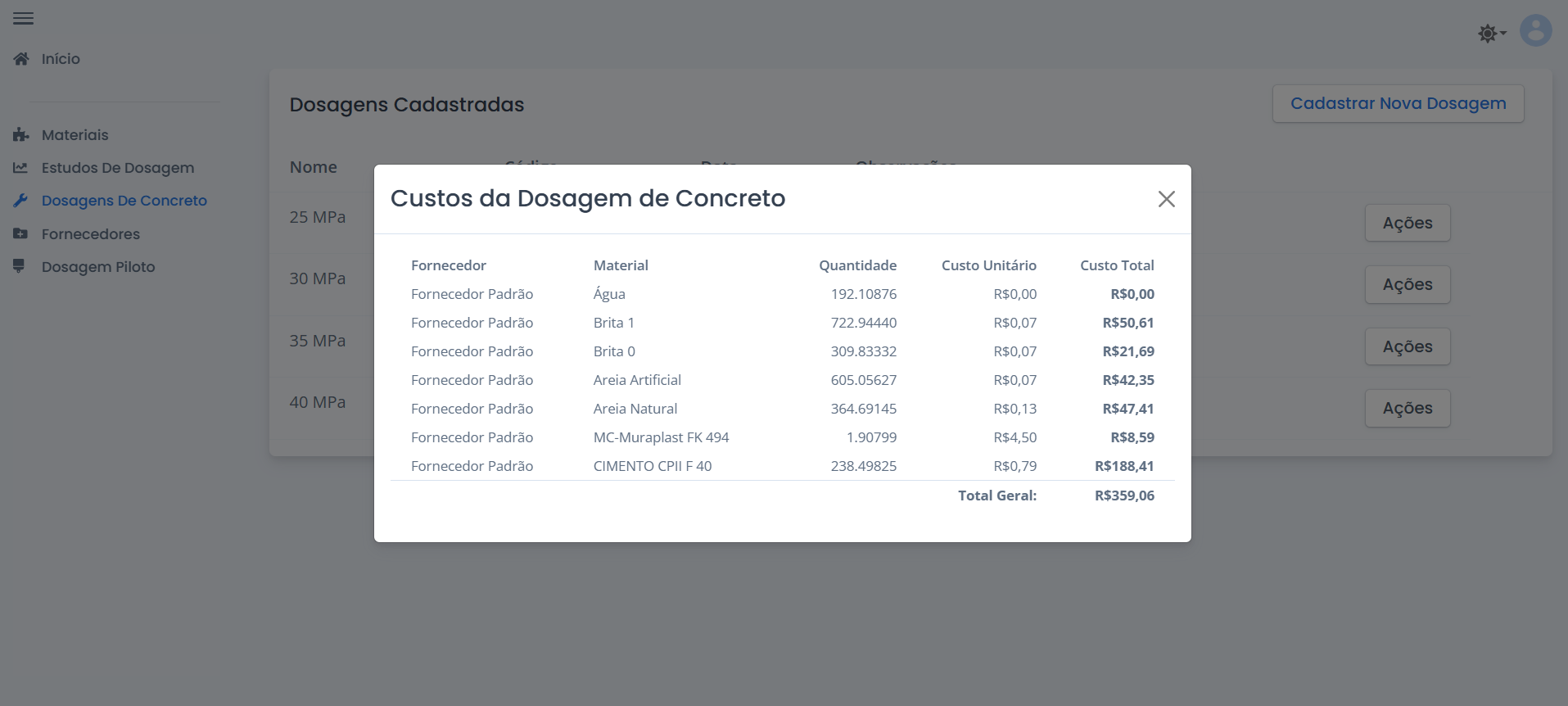Select the CIMENTO CPII F 40 row

[652, 466]
